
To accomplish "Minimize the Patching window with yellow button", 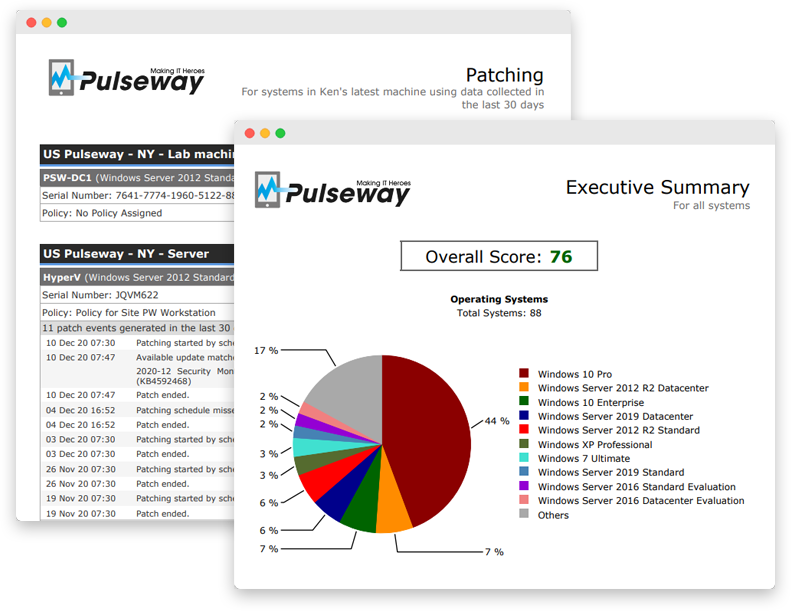I will (x=46, y=23).
